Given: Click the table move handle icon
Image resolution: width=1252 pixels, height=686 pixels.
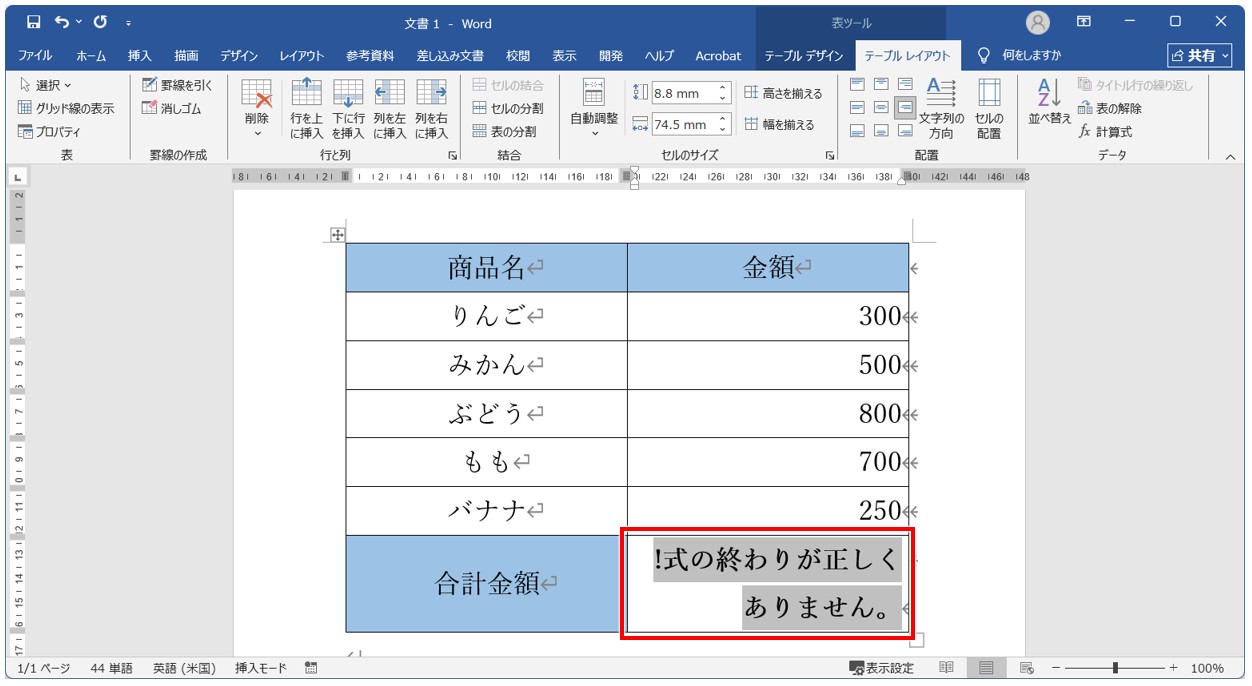Looking at the screenshot, I should click(337, 235).
